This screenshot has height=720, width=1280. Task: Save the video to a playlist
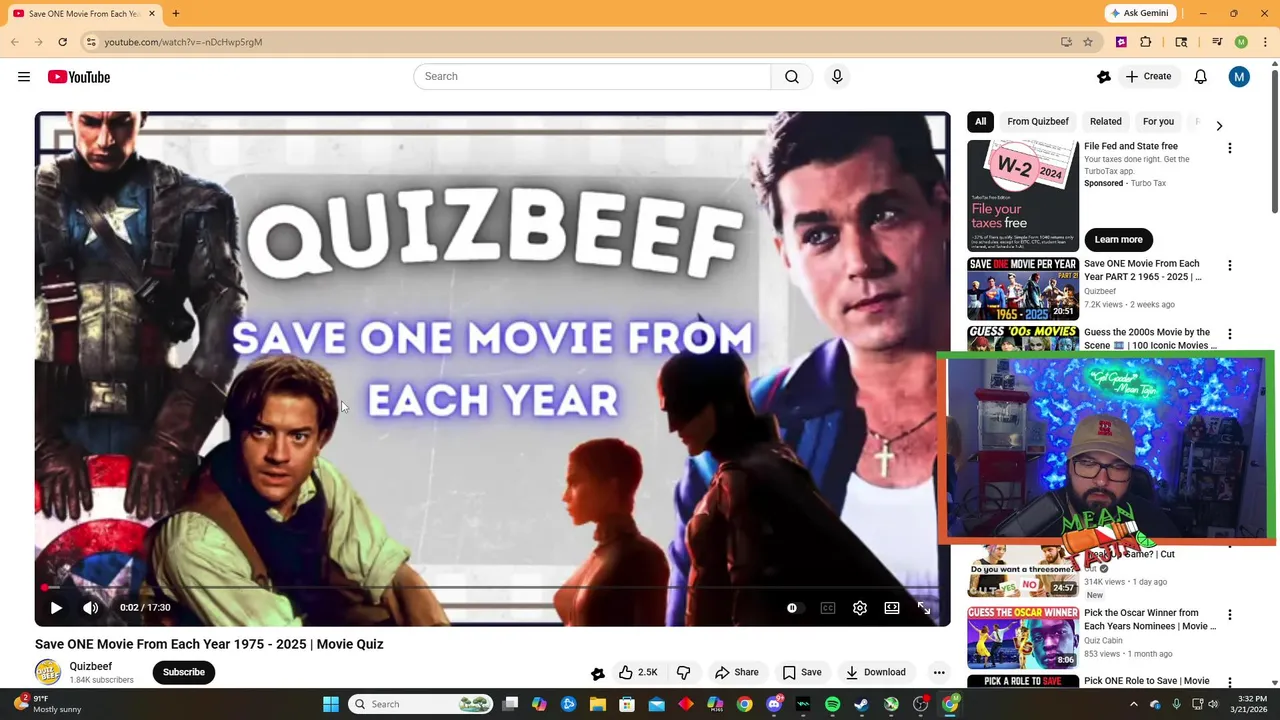(x=802, y=672)
